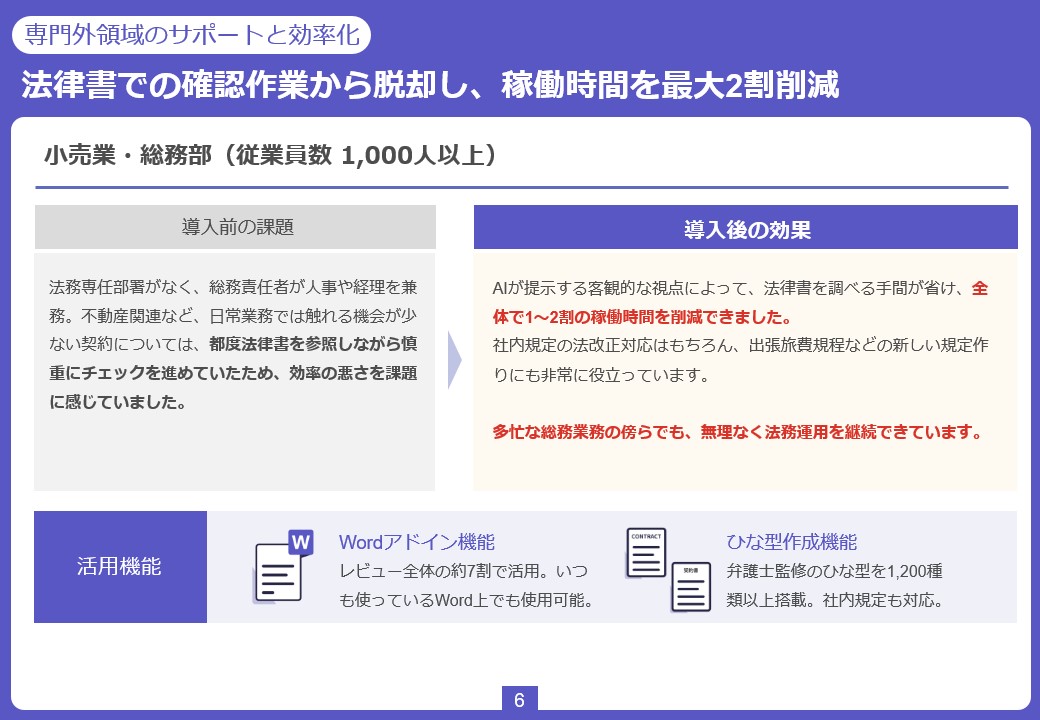This screenshot has width=1040, height=720.
Task: Click the 契約書 document icon
Action: (x=690, y=587)
